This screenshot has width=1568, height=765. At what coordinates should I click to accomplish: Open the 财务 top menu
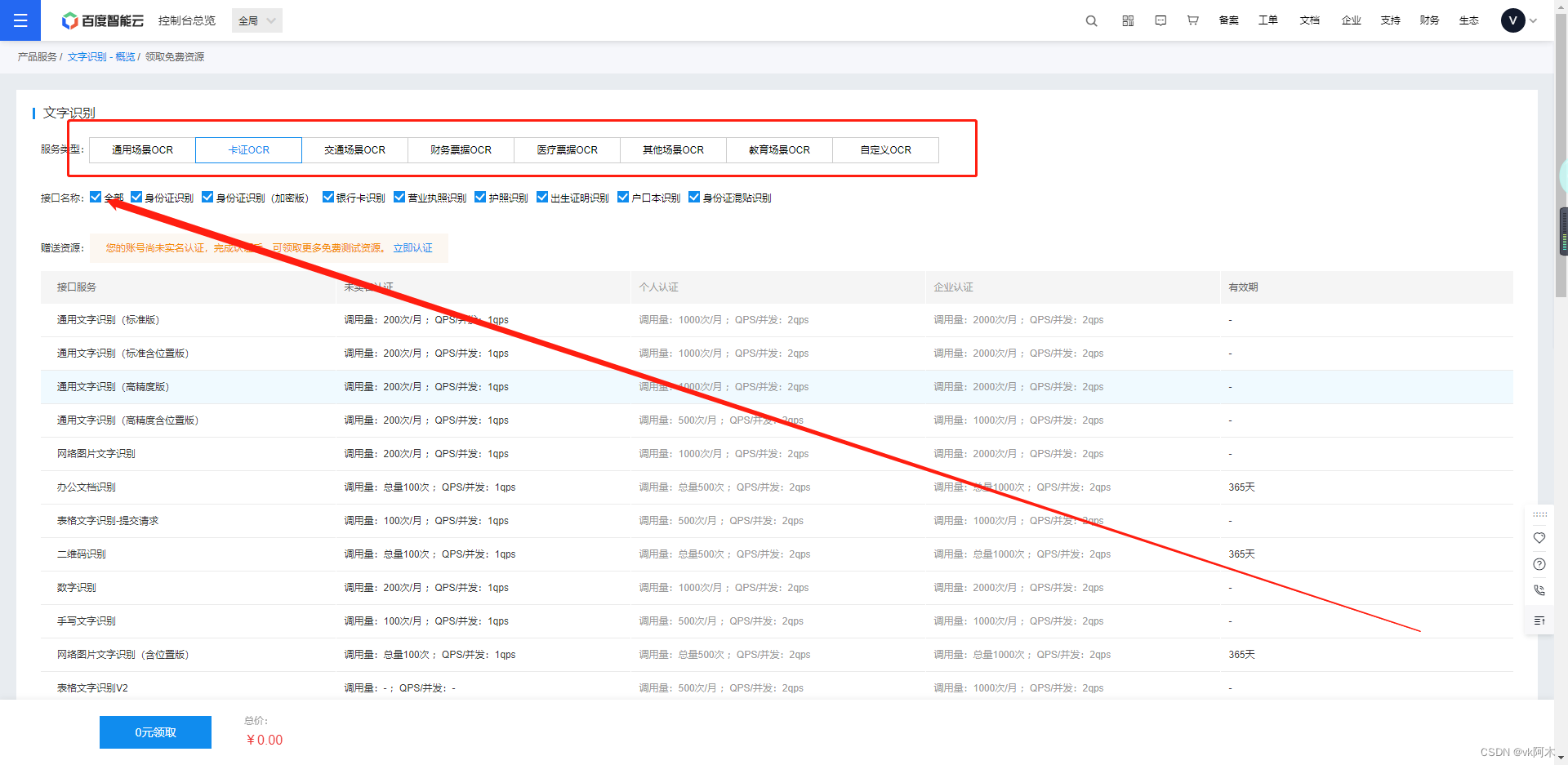tap(1429, 20)
